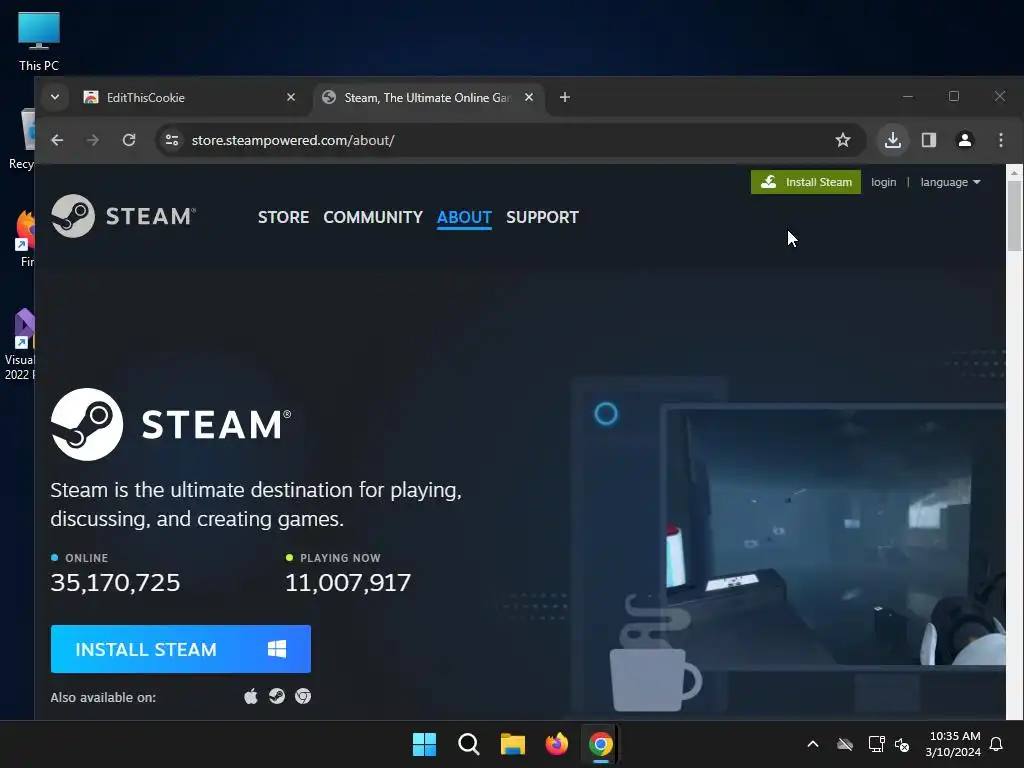Open the clock showing 10:35 AM

click(x=953, y=744)
